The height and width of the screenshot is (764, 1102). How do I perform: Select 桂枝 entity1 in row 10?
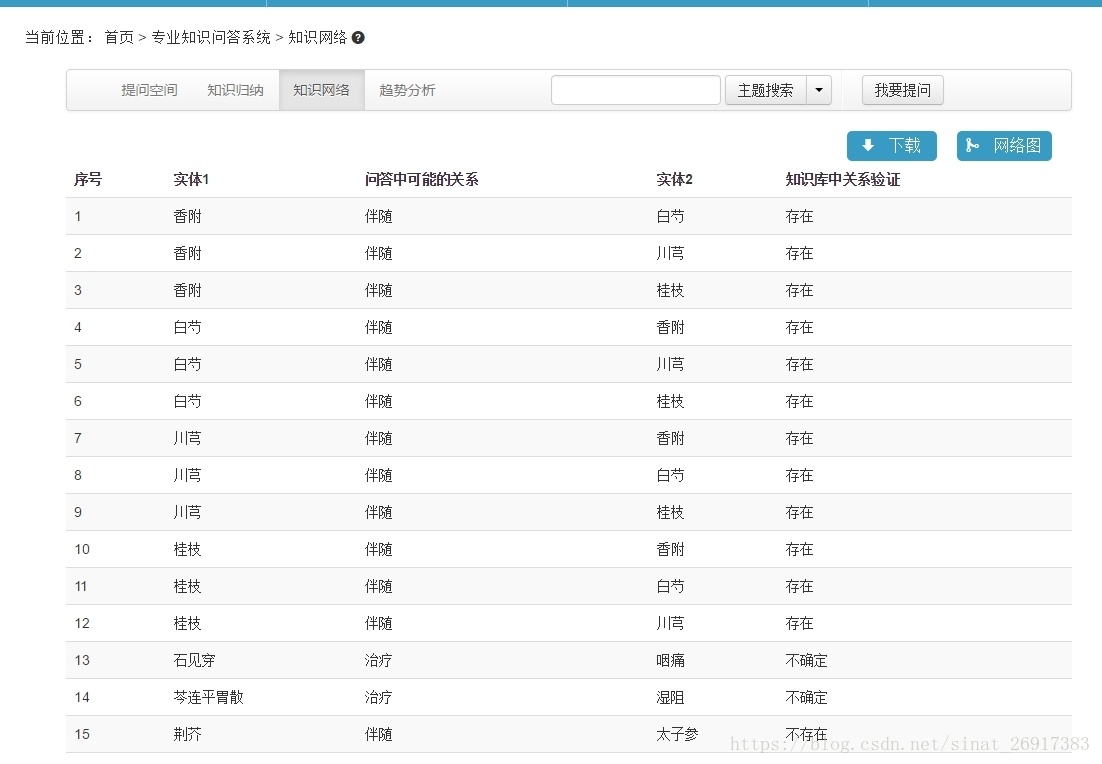point(188,550)
